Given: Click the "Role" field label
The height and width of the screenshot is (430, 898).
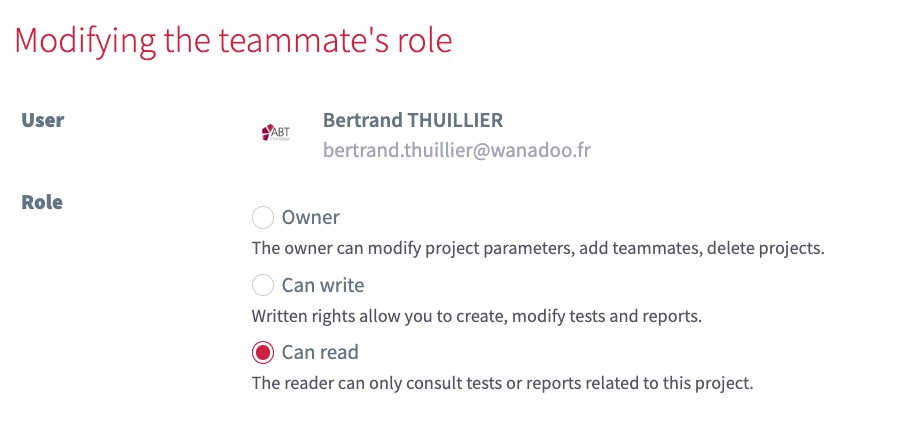Looking at the screenshot, I should [42, 203].
